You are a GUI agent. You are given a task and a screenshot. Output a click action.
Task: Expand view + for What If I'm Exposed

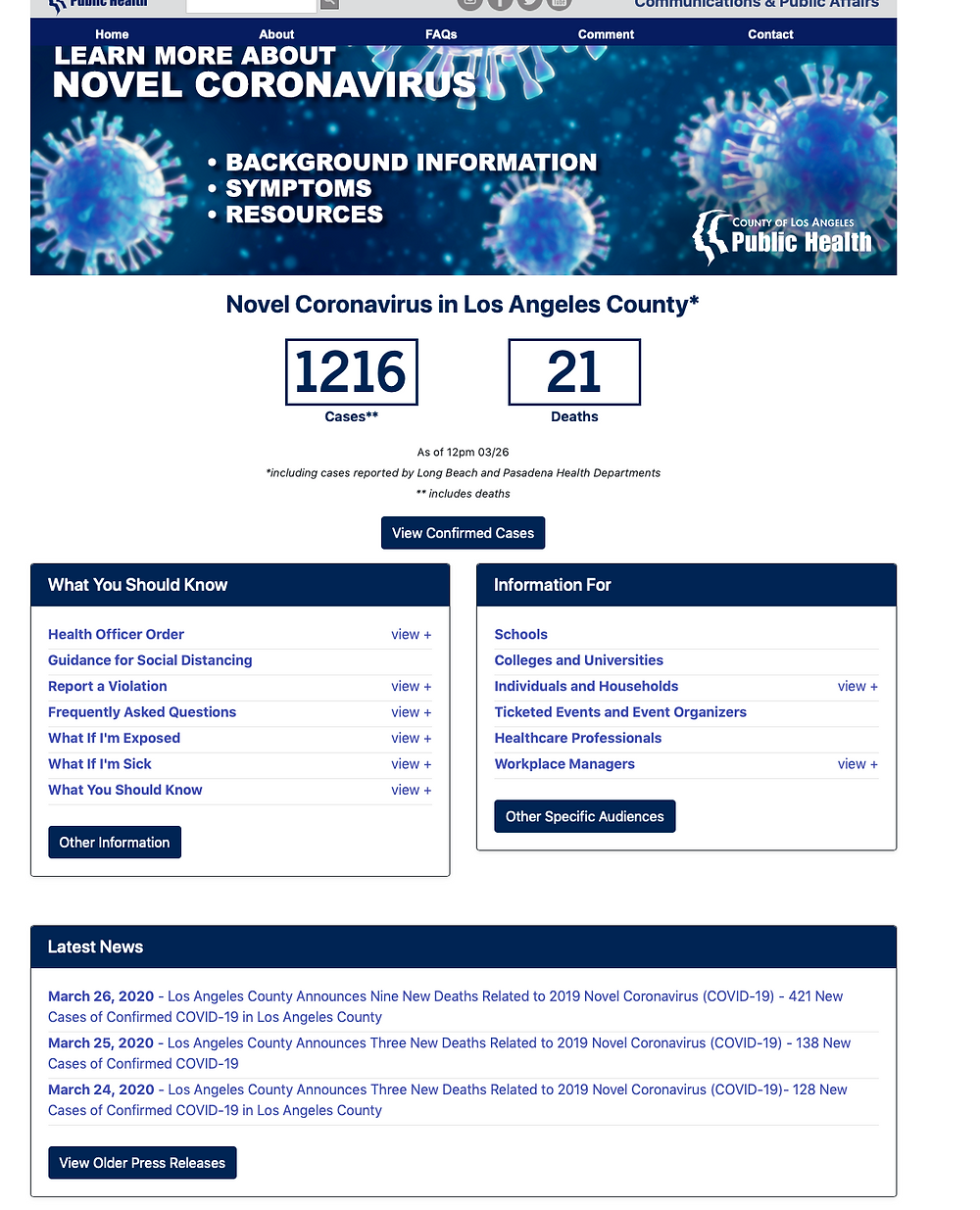coord(412,739)
